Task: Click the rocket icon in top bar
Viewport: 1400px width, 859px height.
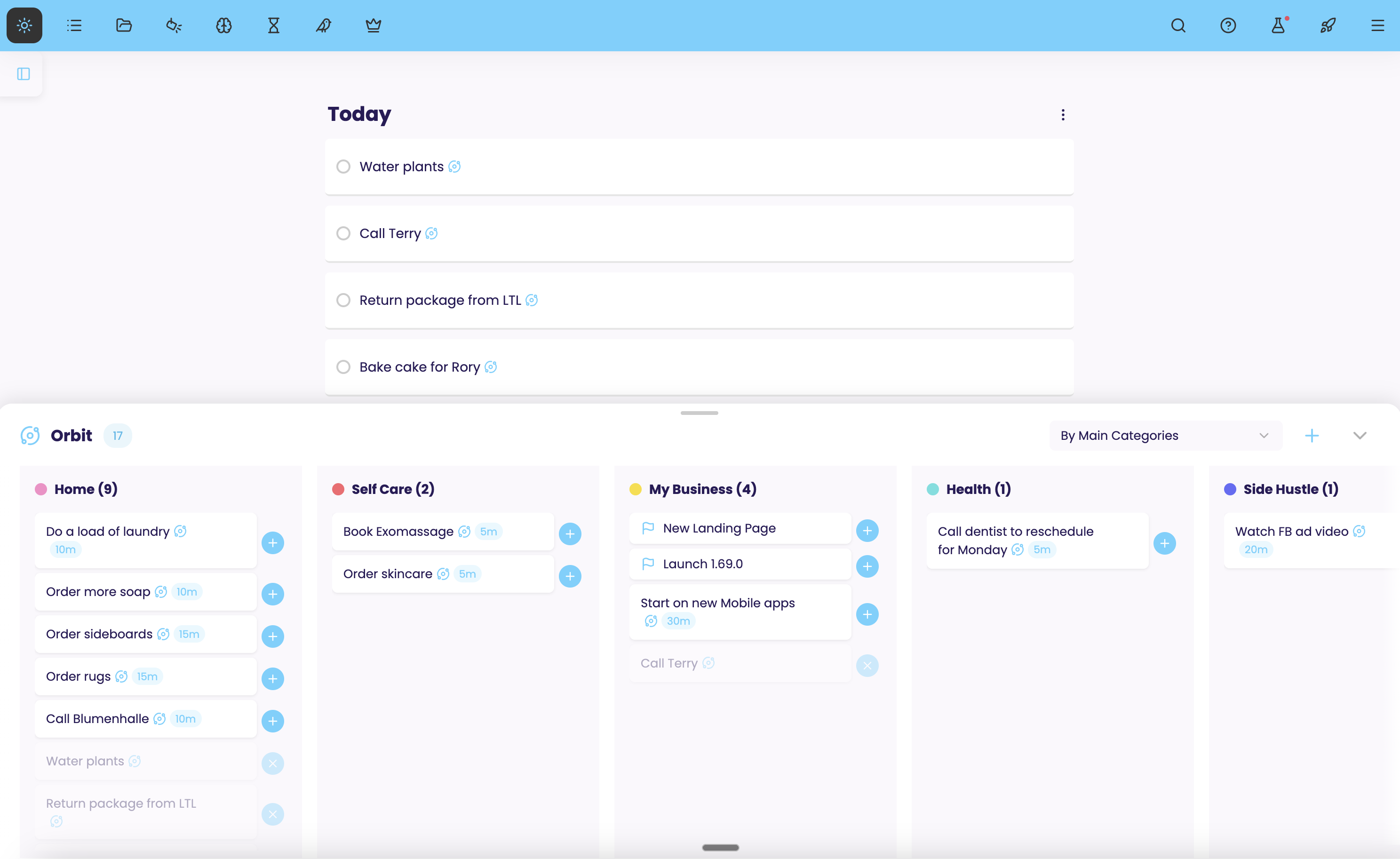Action: (x=1327, y=25)
